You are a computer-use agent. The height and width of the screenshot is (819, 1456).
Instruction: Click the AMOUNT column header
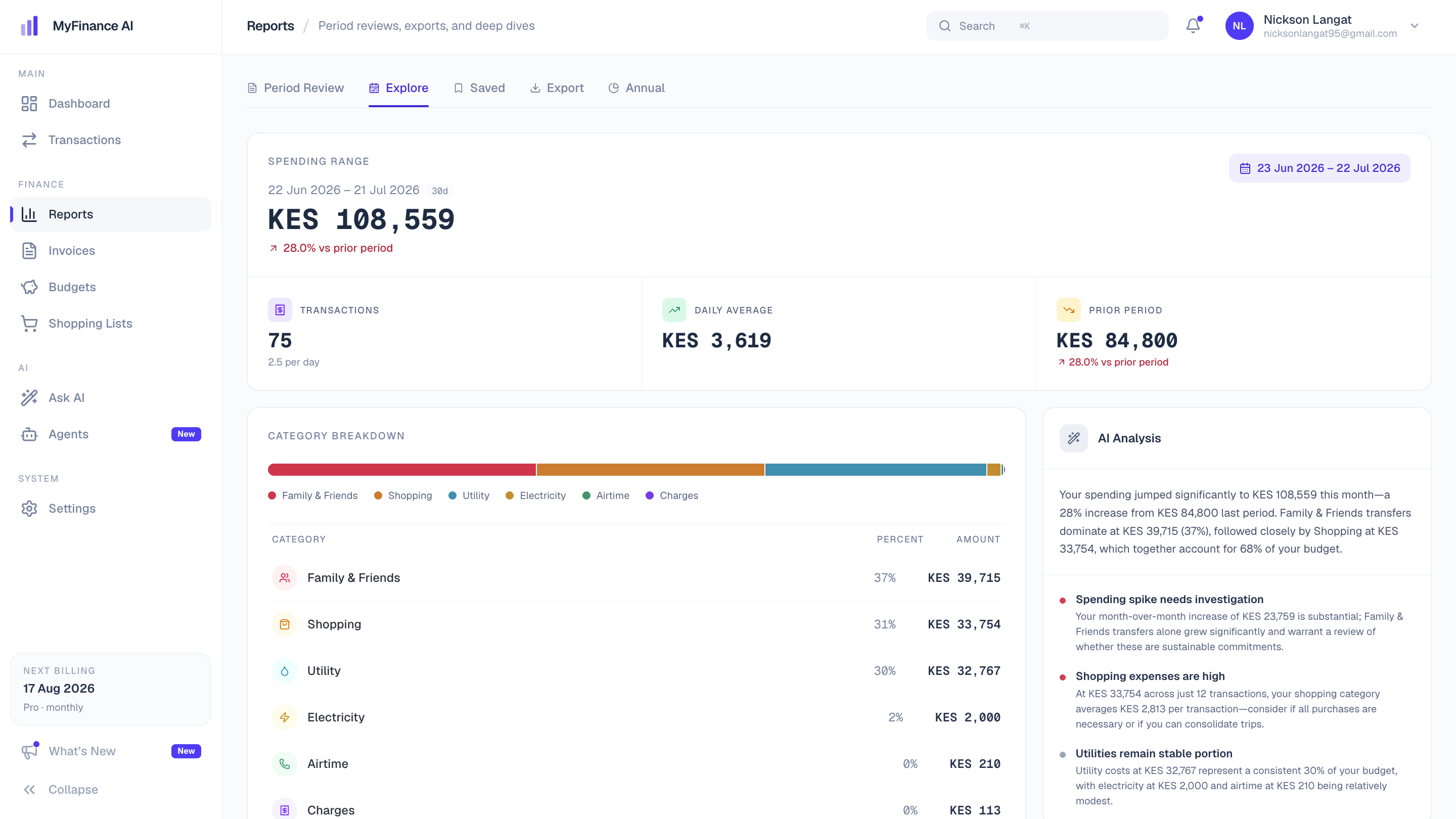(978, 539)
